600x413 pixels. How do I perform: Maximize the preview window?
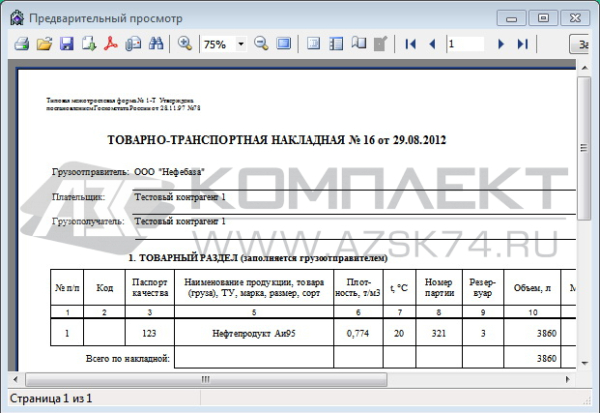[543, 18]
